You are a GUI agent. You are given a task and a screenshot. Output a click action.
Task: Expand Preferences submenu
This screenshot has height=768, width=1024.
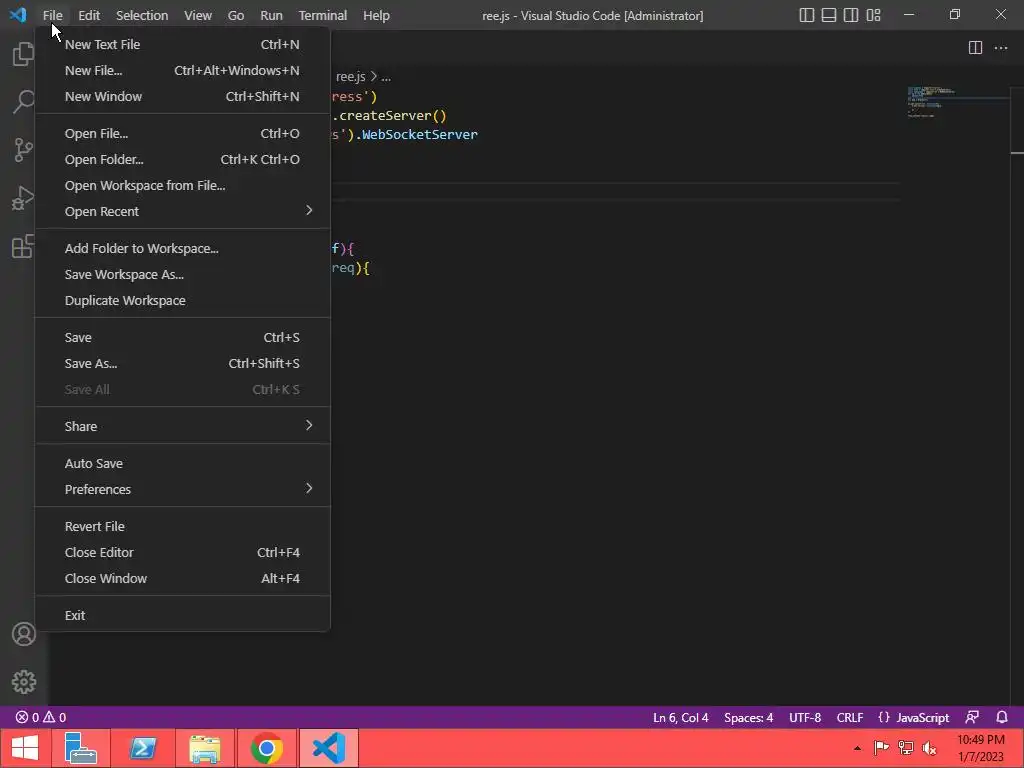pos(183,488)
